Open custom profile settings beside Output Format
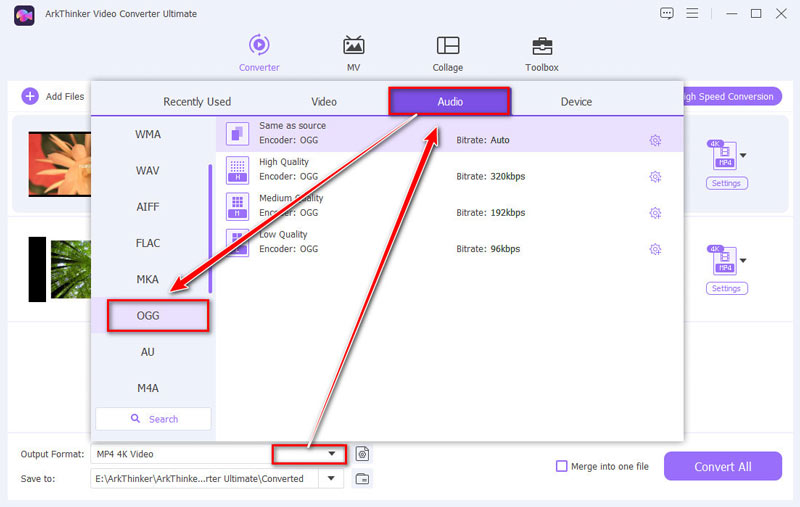800x507 pixels. 362,454
